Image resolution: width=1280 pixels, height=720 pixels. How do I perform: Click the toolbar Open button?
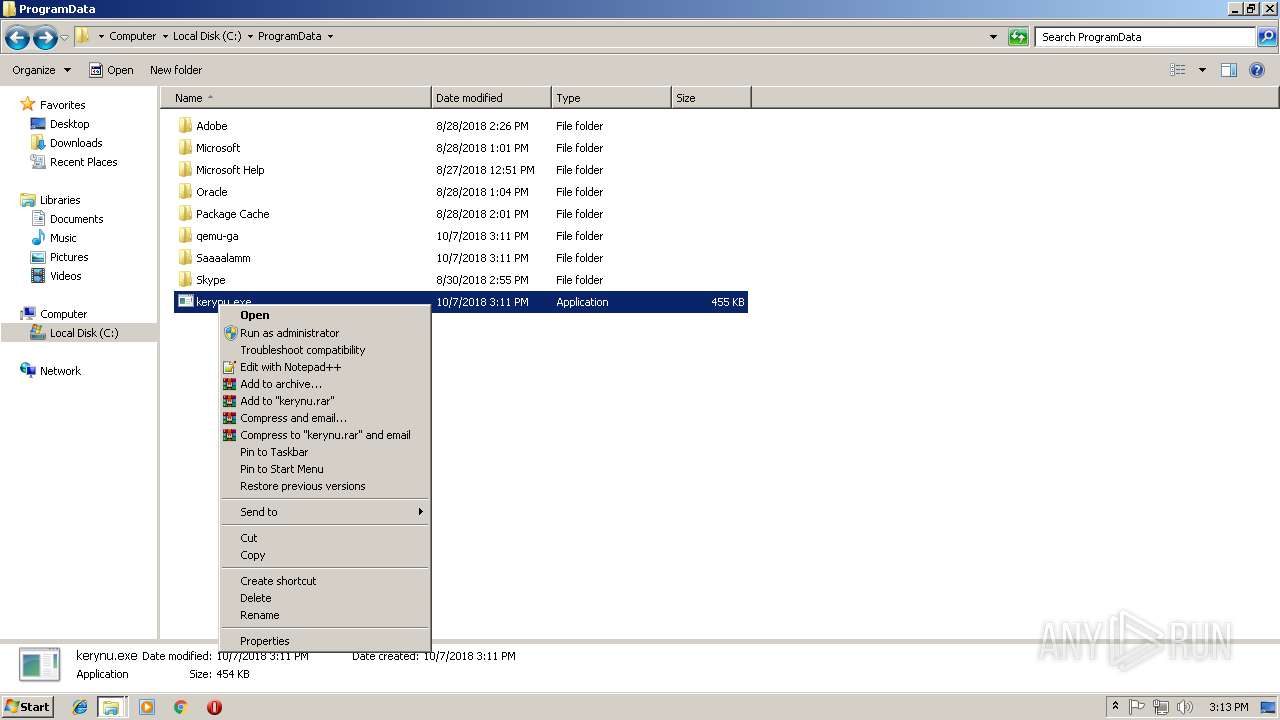pos(111,70)
